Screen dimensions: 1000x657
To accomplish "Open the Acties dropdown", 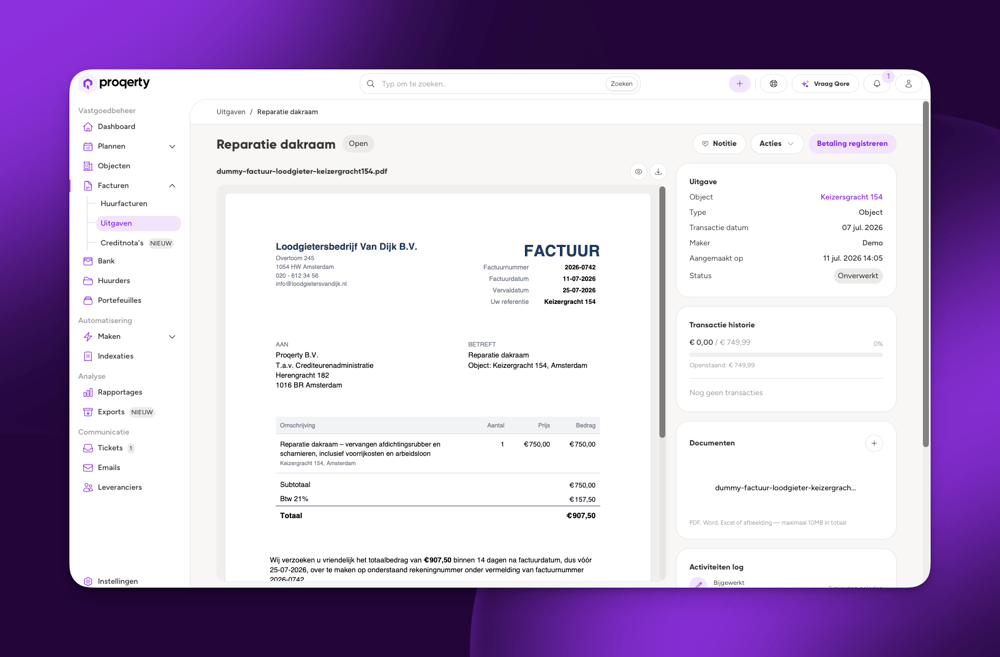I will coord(776,144).
